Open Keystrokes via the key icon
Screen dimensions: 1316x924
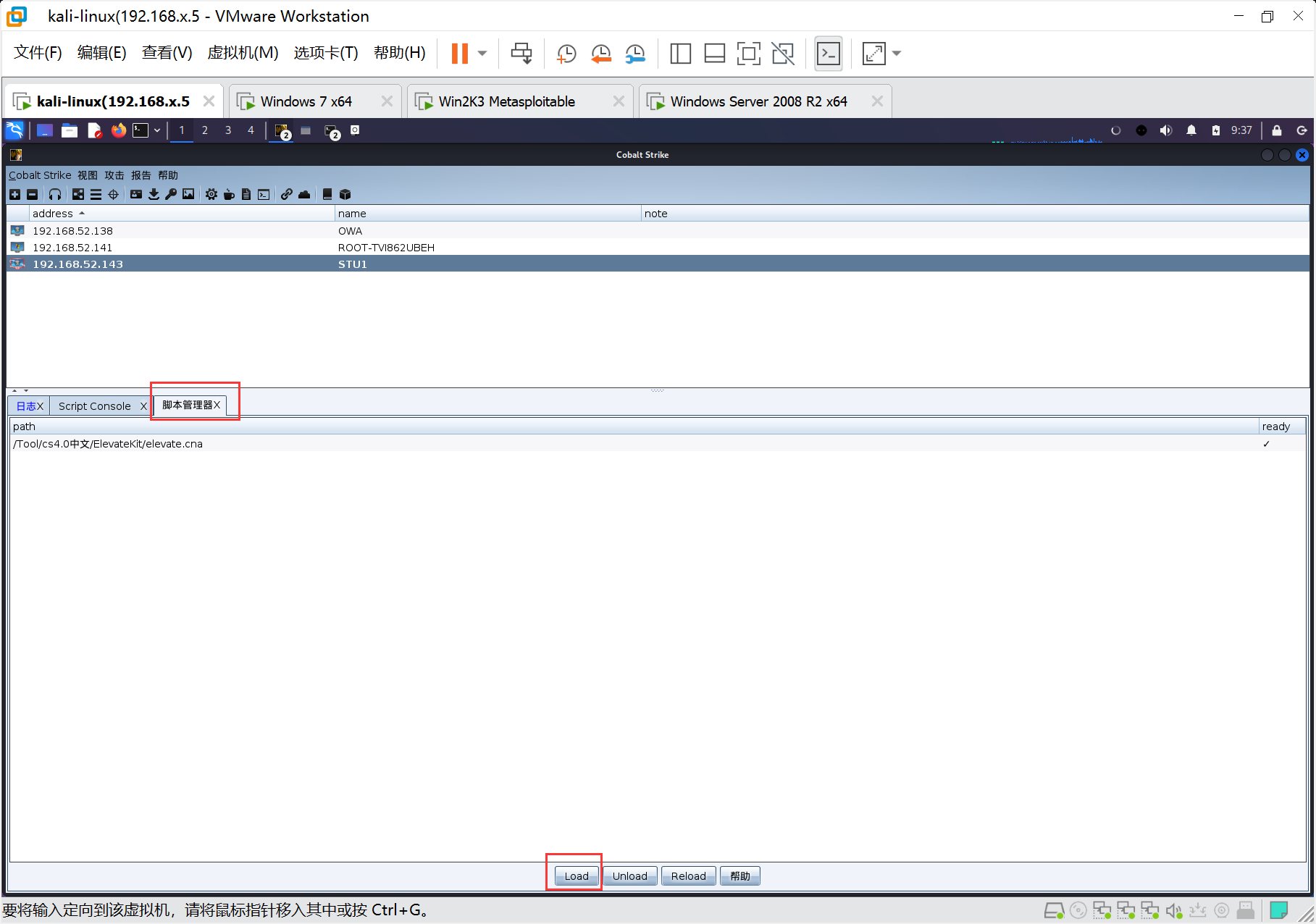[x=171, y=194]
